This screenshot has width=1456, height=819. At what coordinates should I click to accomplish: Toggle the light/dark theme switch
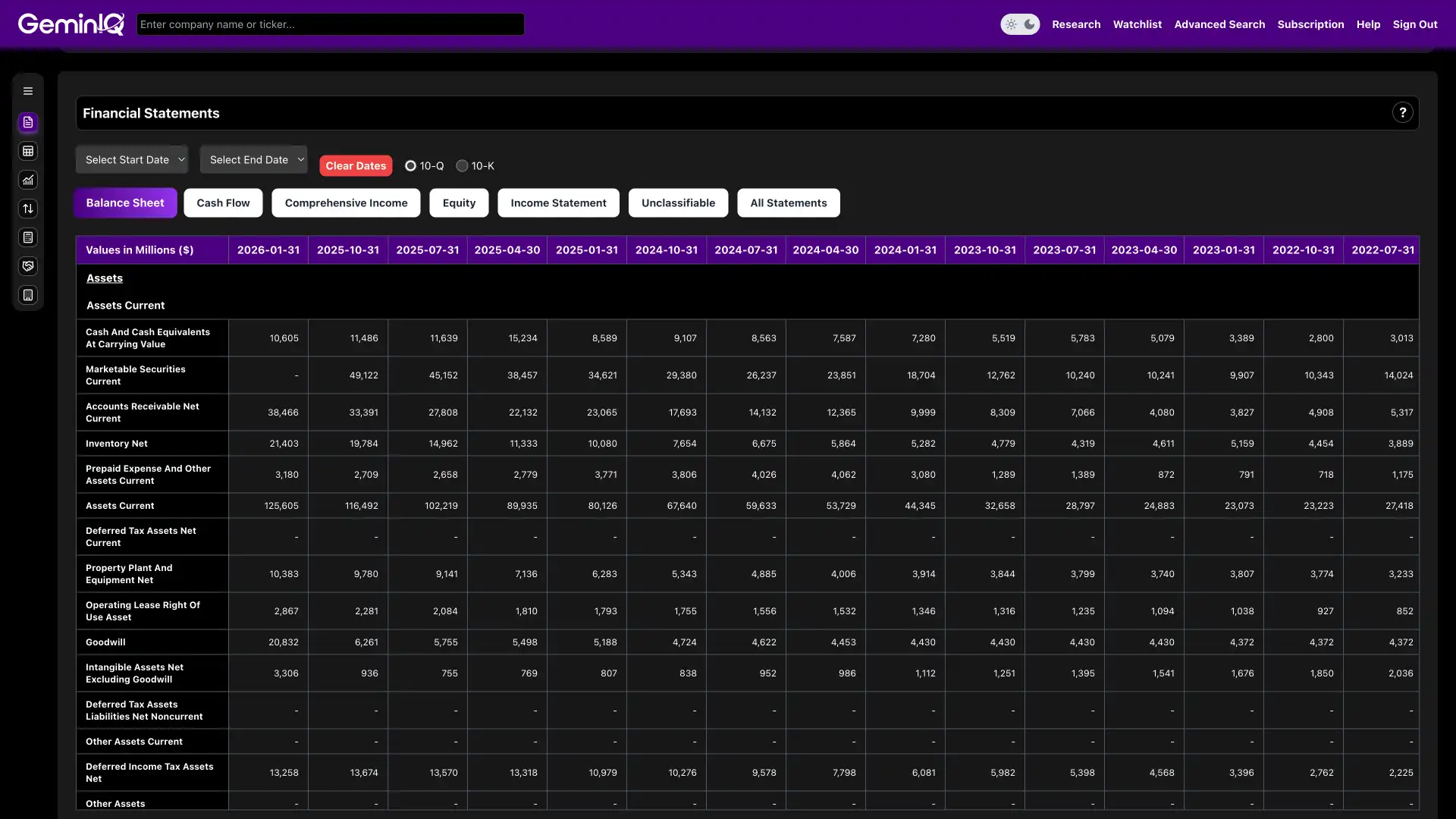click(x=1020, y=24)
